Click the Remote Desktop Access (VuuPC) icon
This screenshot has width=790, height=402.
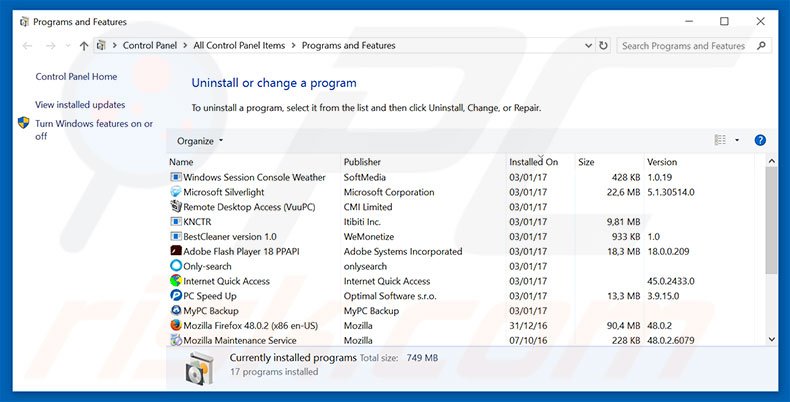(176, 207)
